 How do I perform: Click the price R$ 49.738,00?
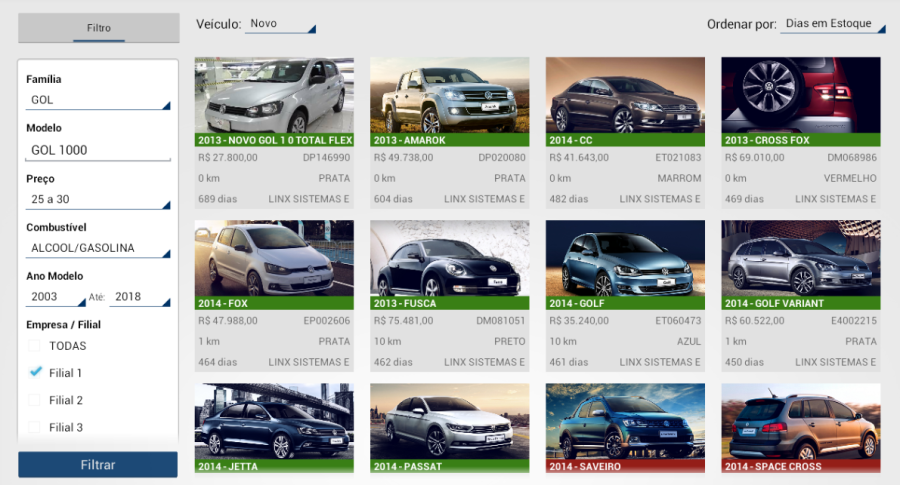(x=404, y=157)
